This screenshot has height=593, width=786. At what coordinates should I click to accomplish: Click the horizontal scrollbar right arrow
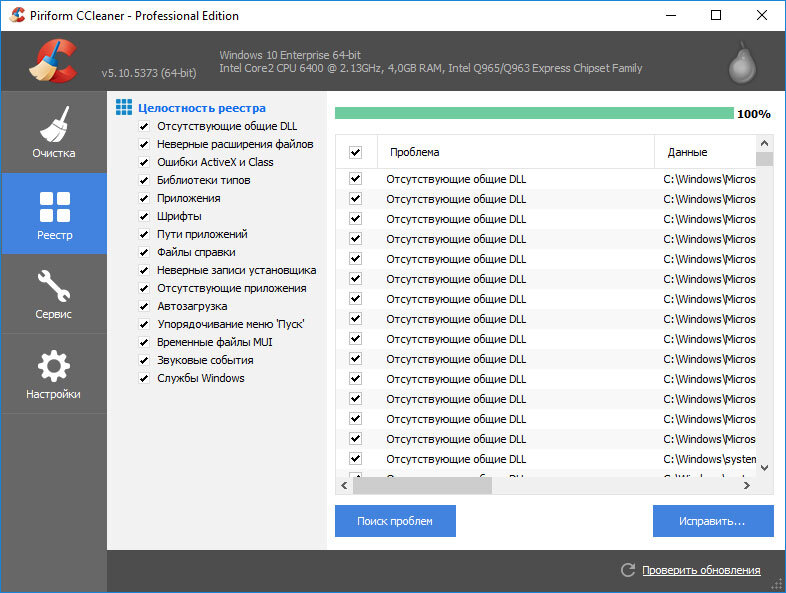(747, 485)
